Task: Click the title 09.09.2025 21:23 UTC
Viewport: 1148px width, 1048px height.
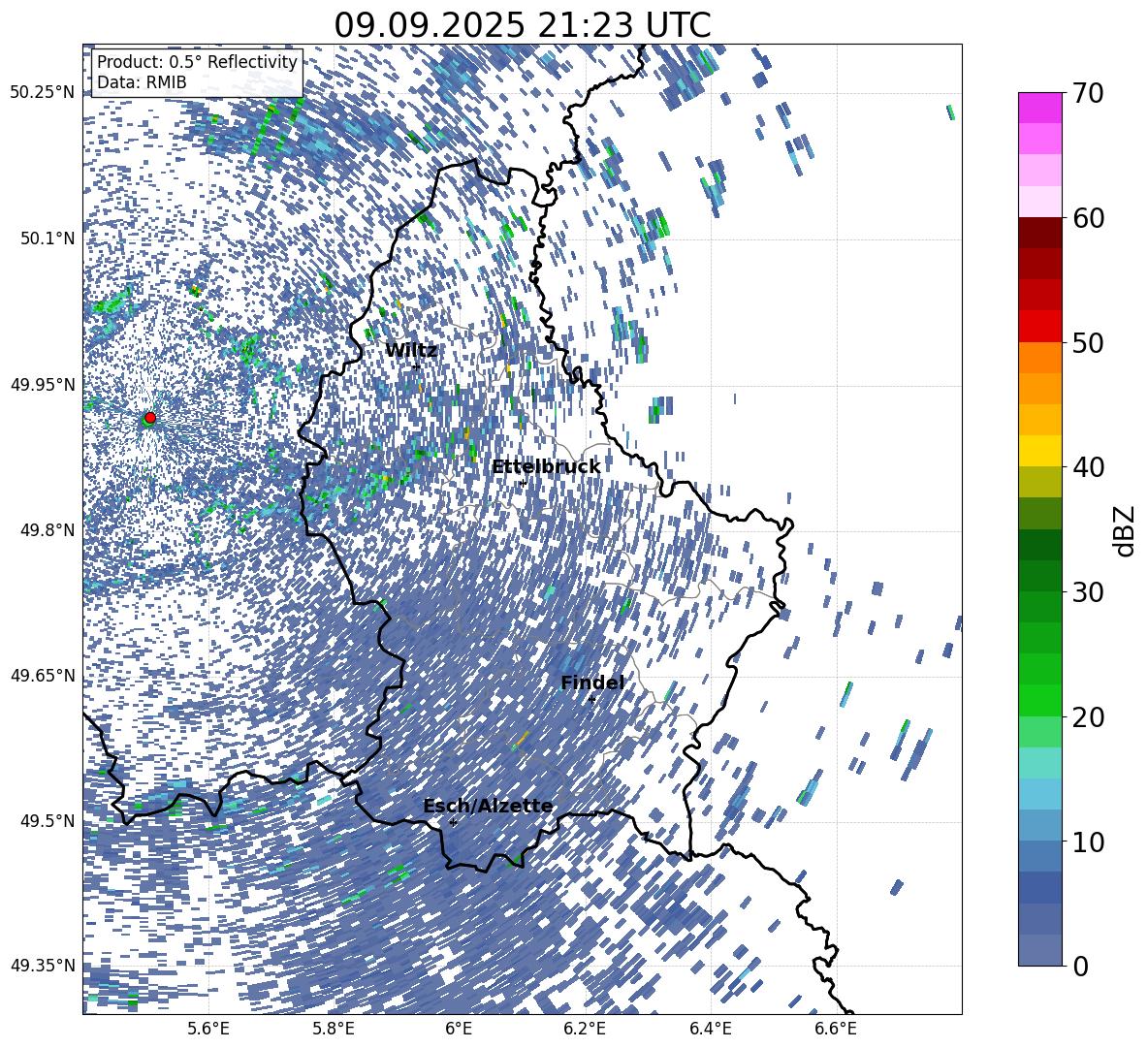Action: [x=523, y=25]
